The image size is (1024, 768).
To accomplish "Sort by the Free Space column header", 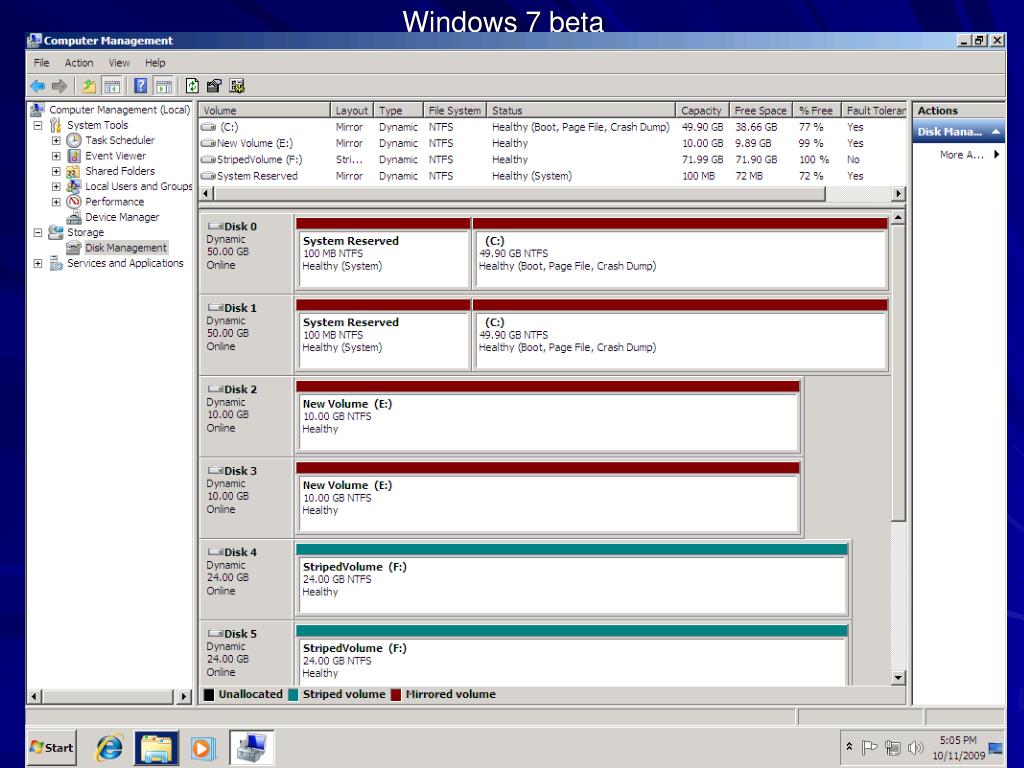I will (x=760, y=110).
